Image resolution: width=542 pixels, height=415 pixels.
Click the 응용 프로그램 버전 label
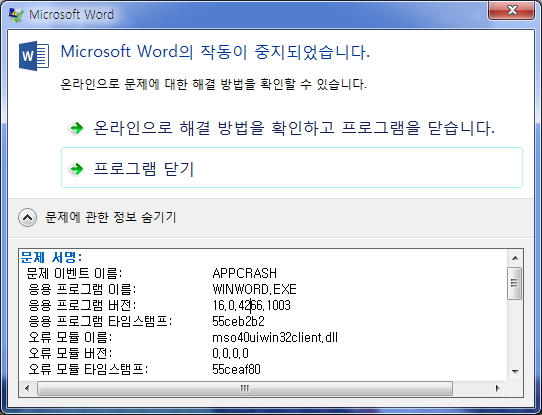point(82,305)
